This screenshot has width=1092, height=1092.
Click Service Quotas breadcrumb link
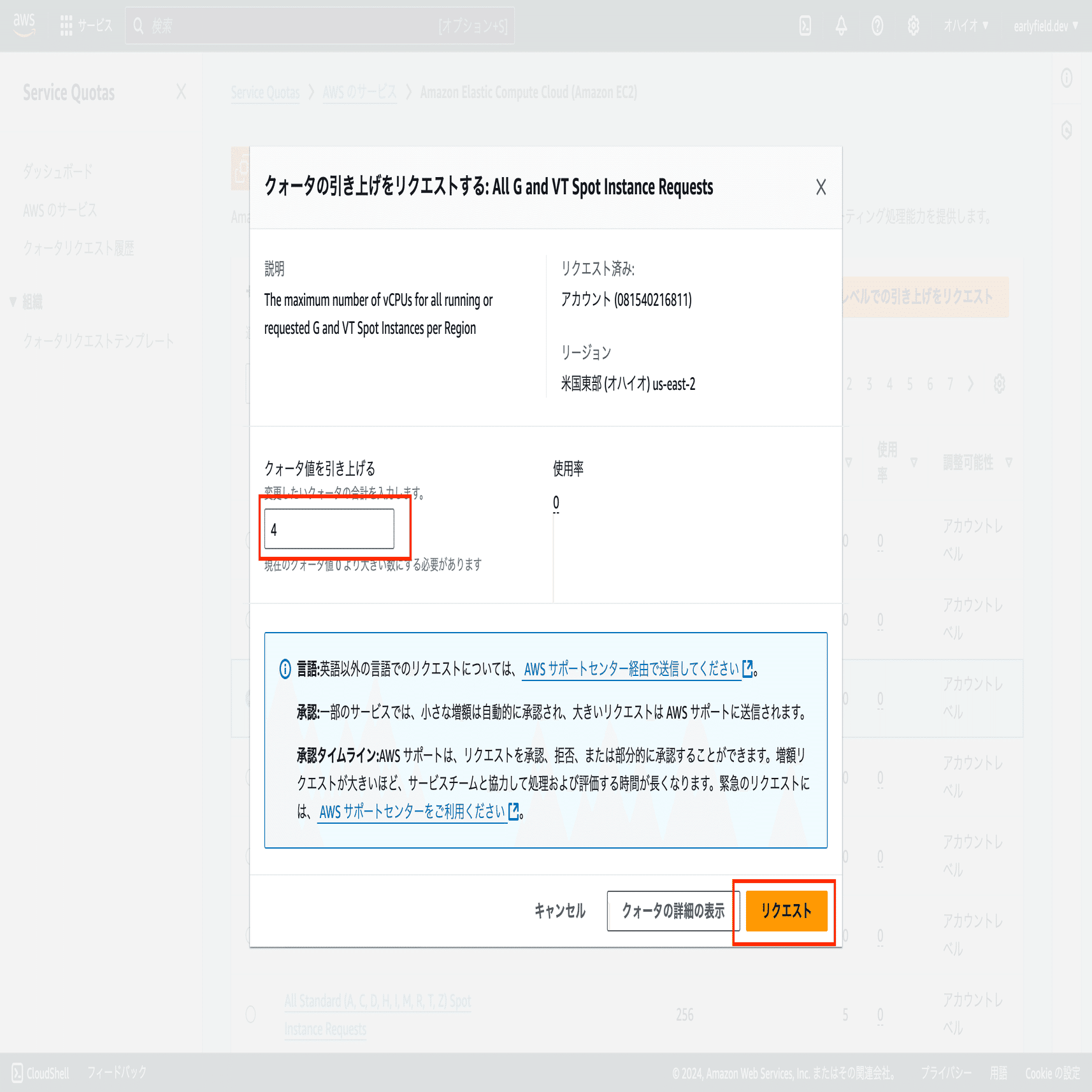coord(265,93)
